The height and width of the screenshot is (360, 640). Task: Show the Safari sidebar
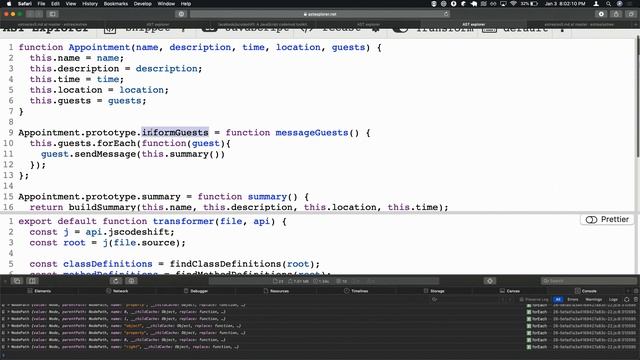tap(53, 14)
